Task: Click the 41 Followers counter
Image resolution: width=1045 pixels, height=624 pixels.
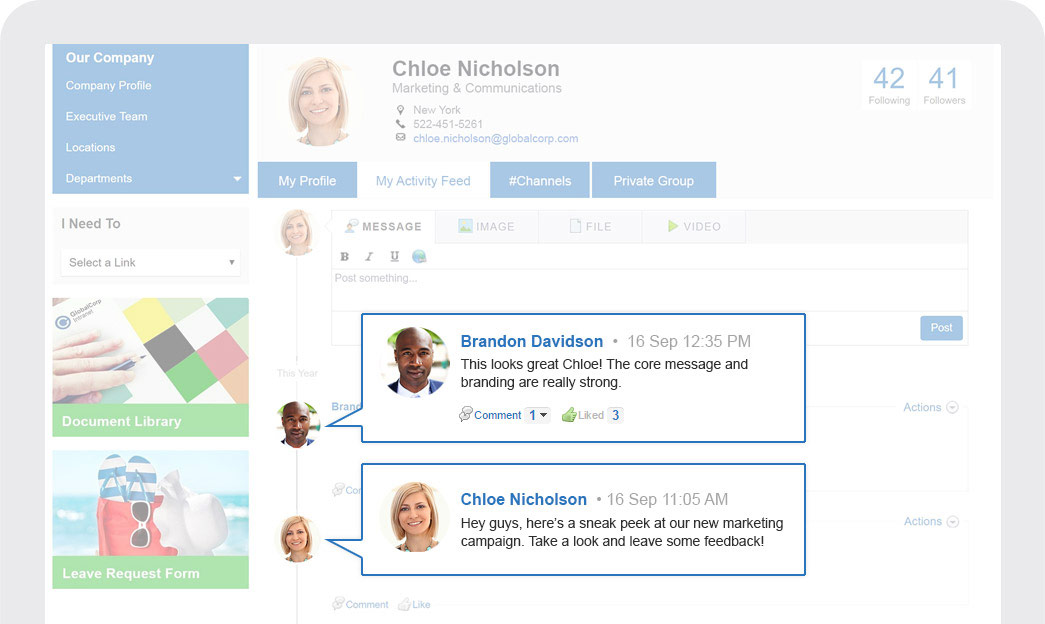Action: [x=944, y=85]
